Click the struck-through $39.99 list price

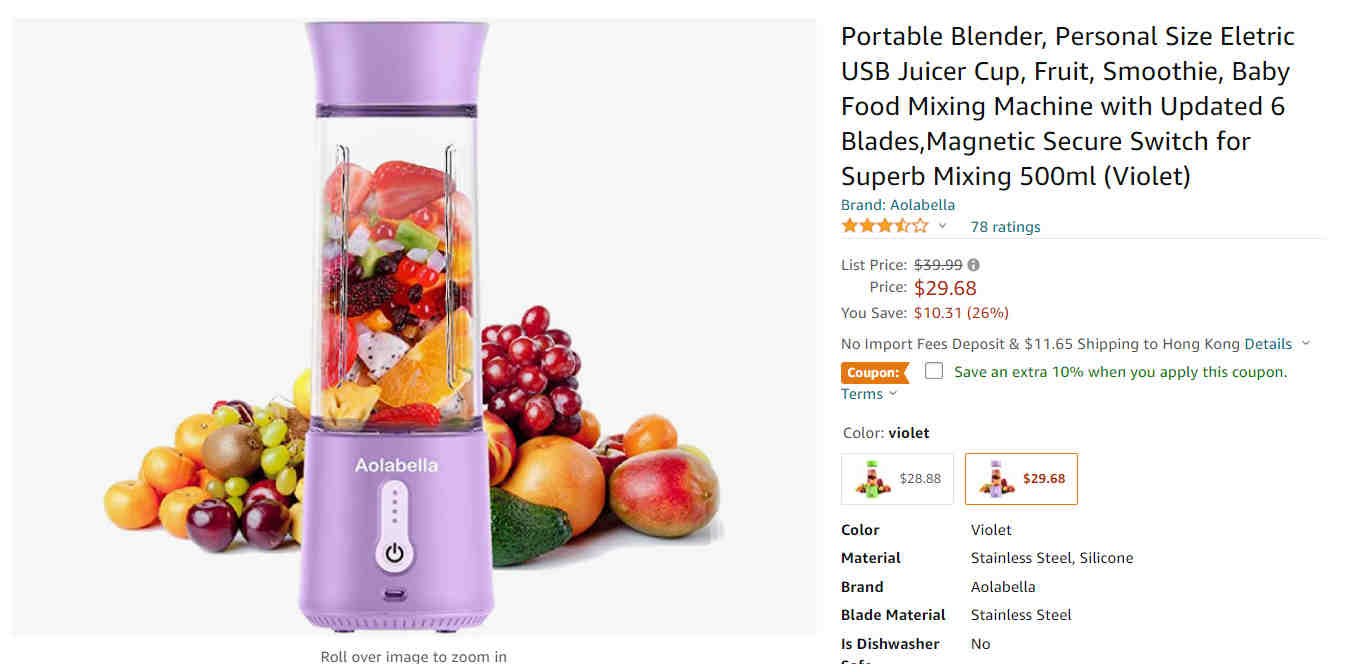coord(938,265)
